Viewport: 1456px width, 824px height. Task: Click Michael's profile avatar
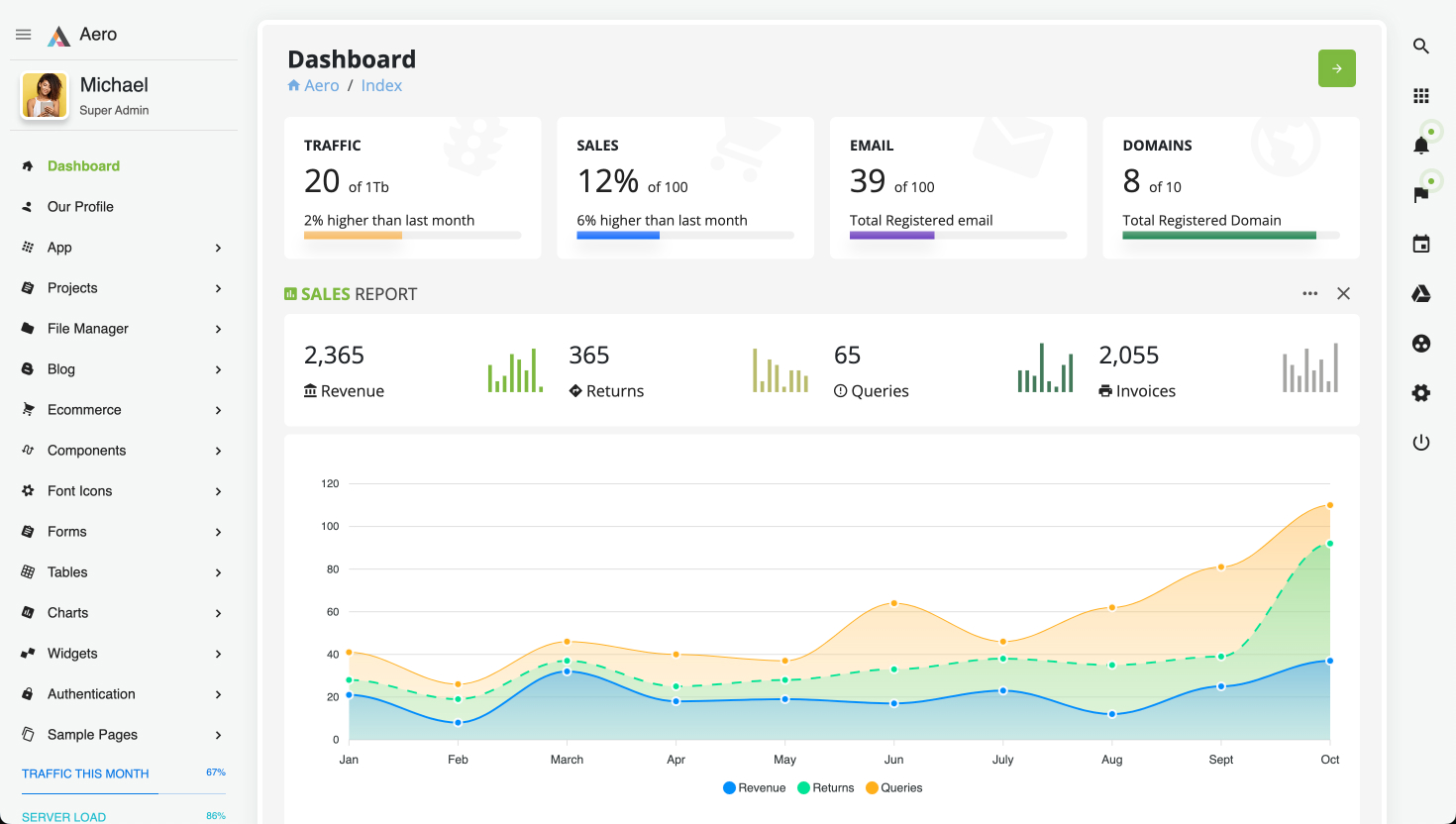coord(45,96)
